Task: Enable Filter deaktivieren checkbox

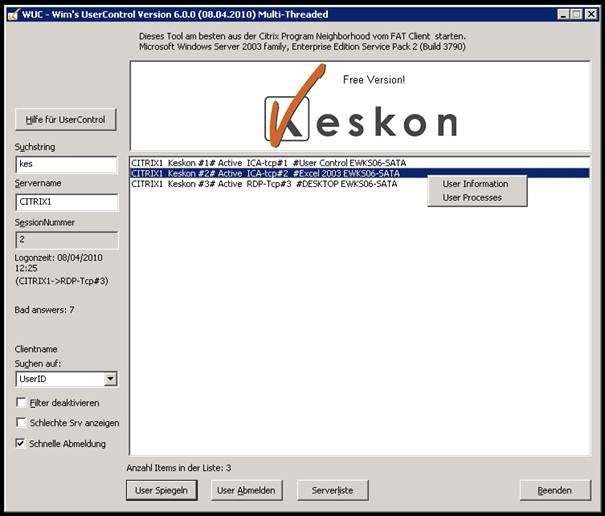Action: tap(21, 403)
